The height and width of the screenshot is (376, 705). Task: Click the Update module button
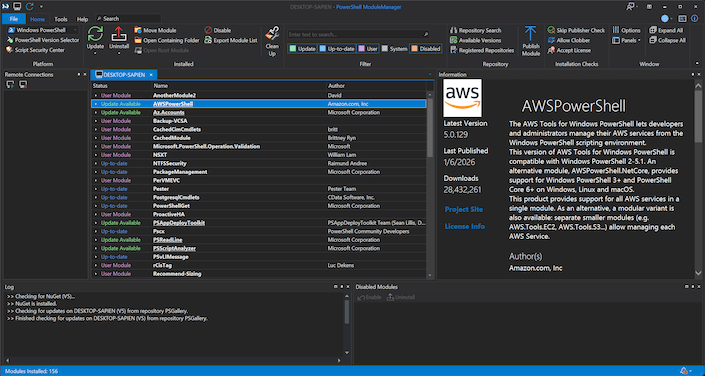point(95,38)
